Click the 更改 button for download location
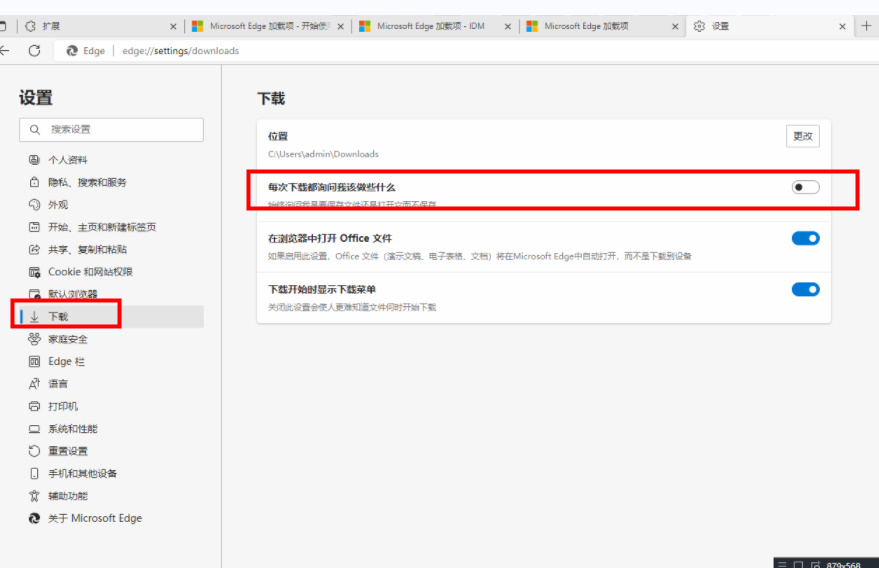This screenshot has height=568, width=879. [x=803, y=137]
